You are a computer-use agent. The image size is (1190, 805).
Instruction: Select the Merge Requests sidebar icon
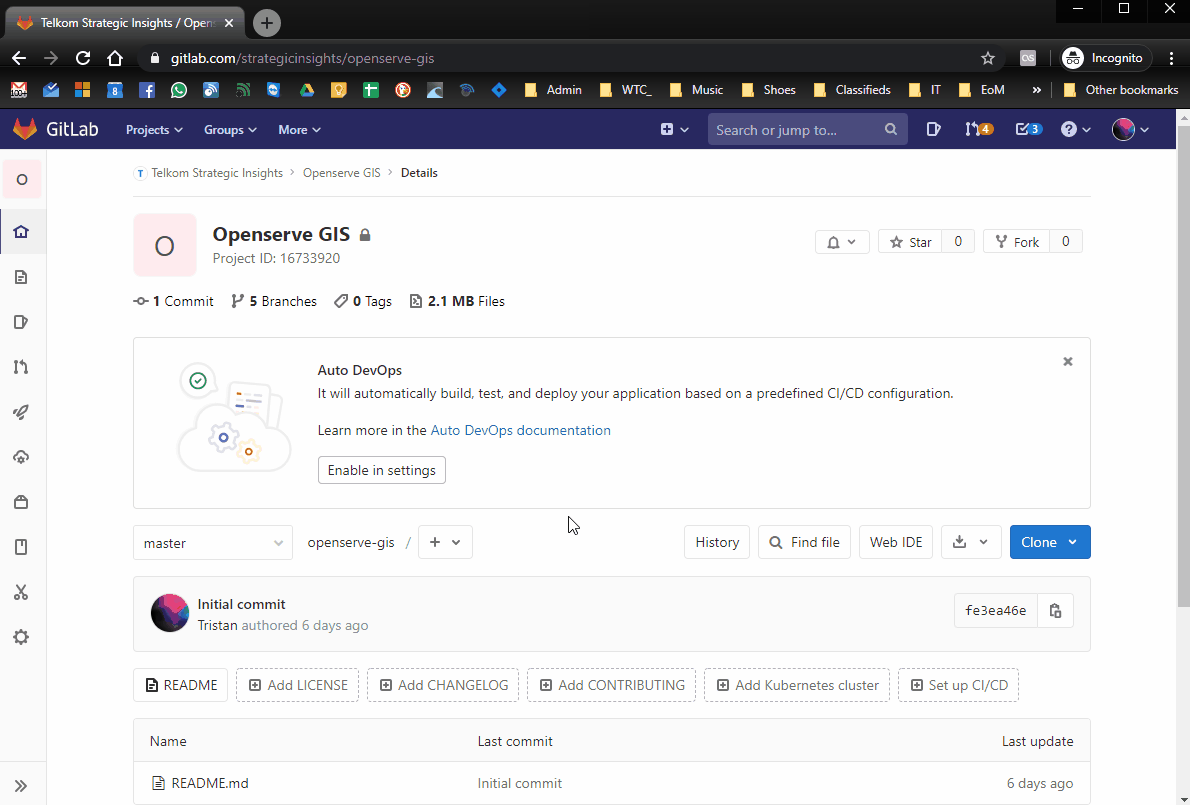[x=21, y=367]
